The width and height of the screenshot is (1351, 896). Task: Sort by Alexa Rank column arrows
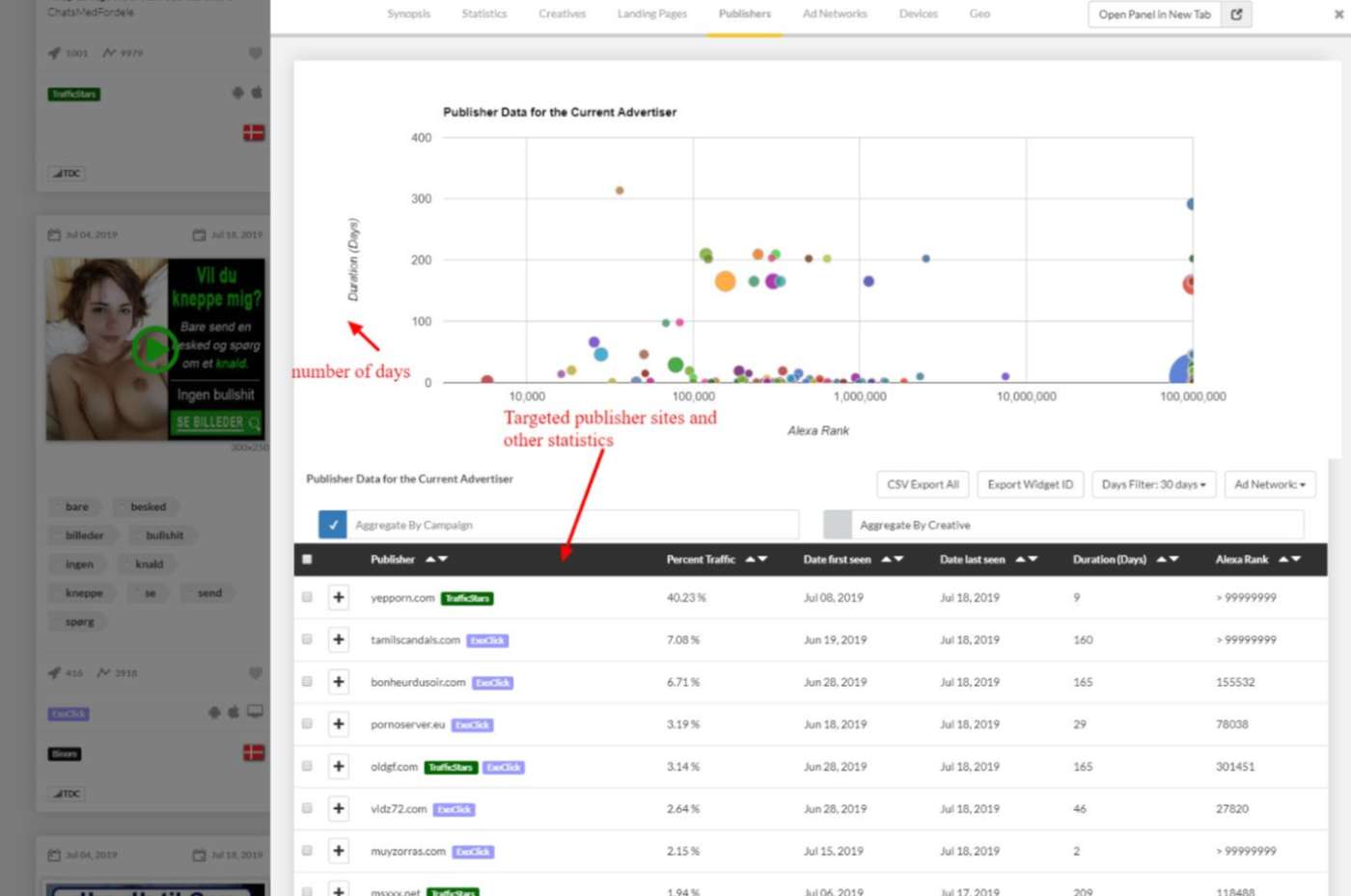coord(1289,559)
